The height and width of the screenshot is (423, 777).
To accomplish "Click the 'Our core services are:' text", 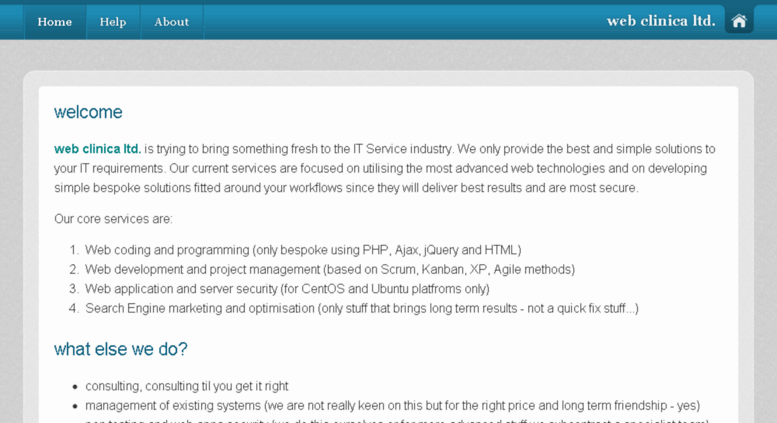I will 113,219.
